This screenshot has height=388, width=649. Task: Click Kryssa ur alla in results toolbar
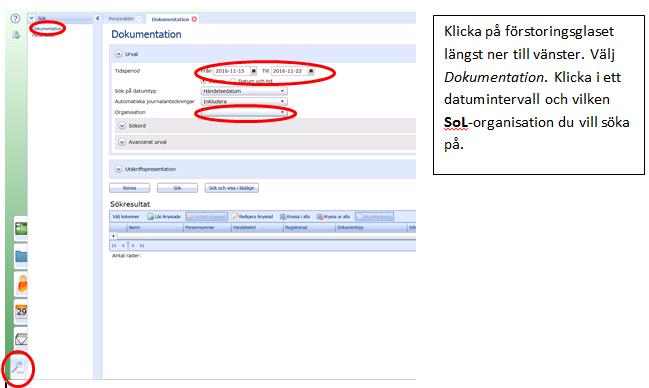[333, 217]
